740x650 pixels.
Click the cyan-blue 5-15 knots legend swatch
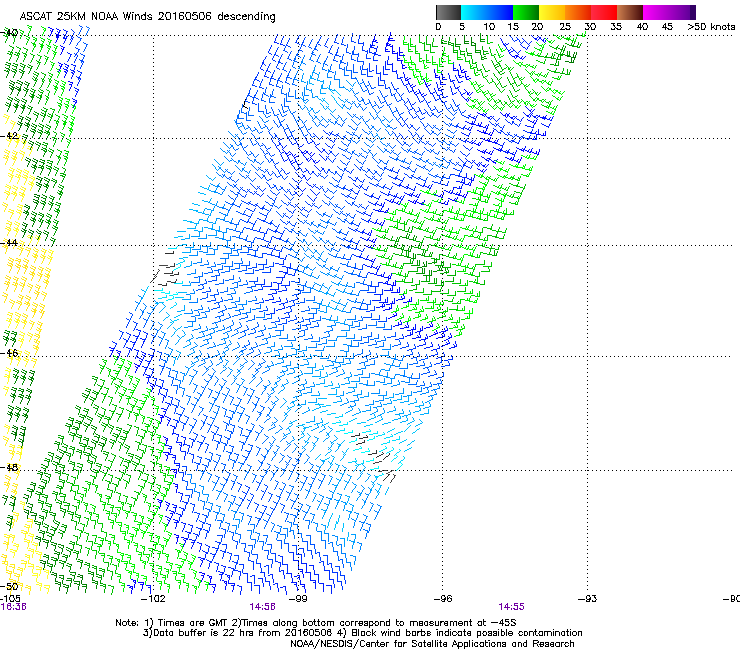pyautogui.click(x=487, y=12)
